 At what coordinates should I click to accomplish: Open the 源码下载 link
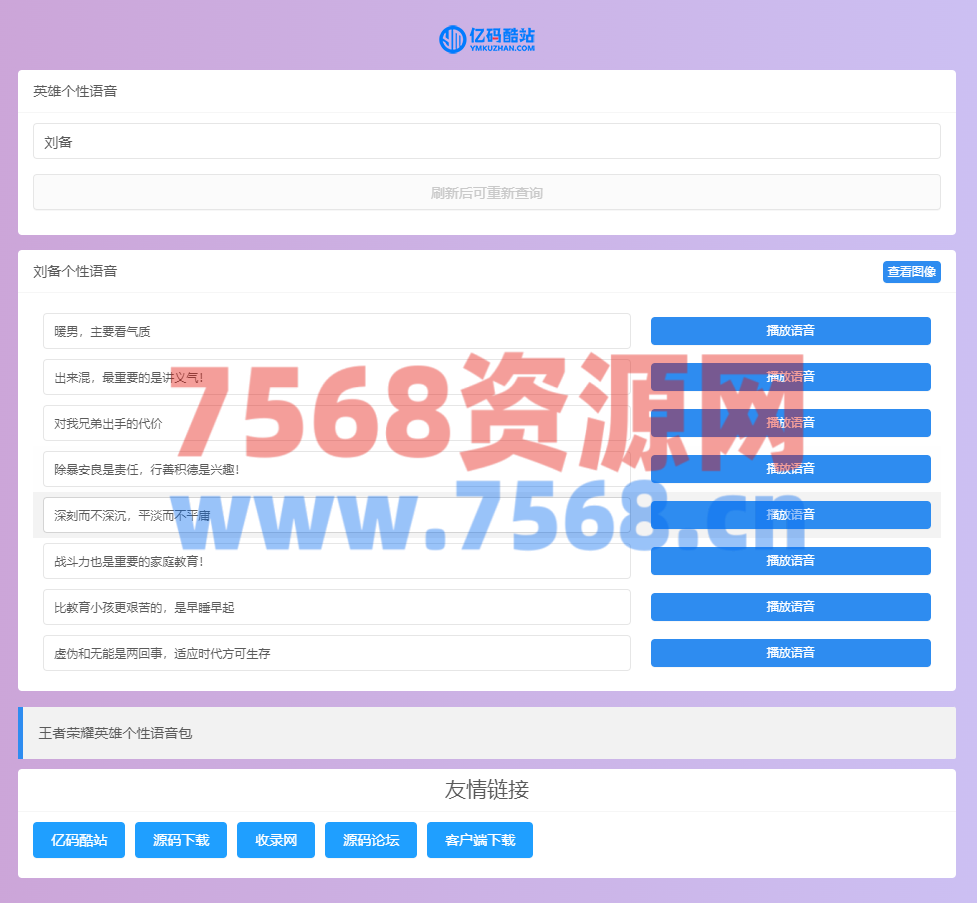pos(181,840)
